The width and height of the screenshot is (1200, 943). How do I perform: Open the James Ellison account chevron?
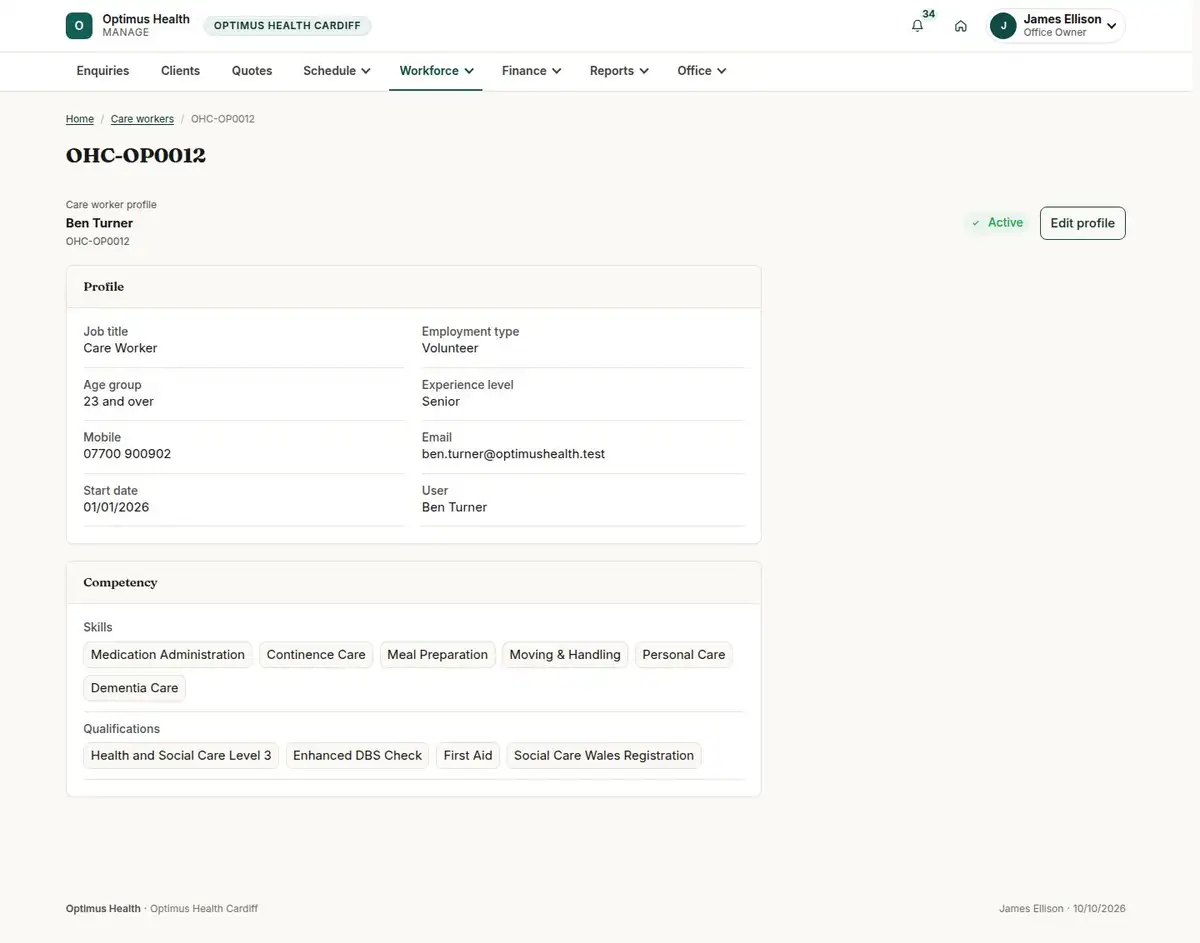point(1111,26)
